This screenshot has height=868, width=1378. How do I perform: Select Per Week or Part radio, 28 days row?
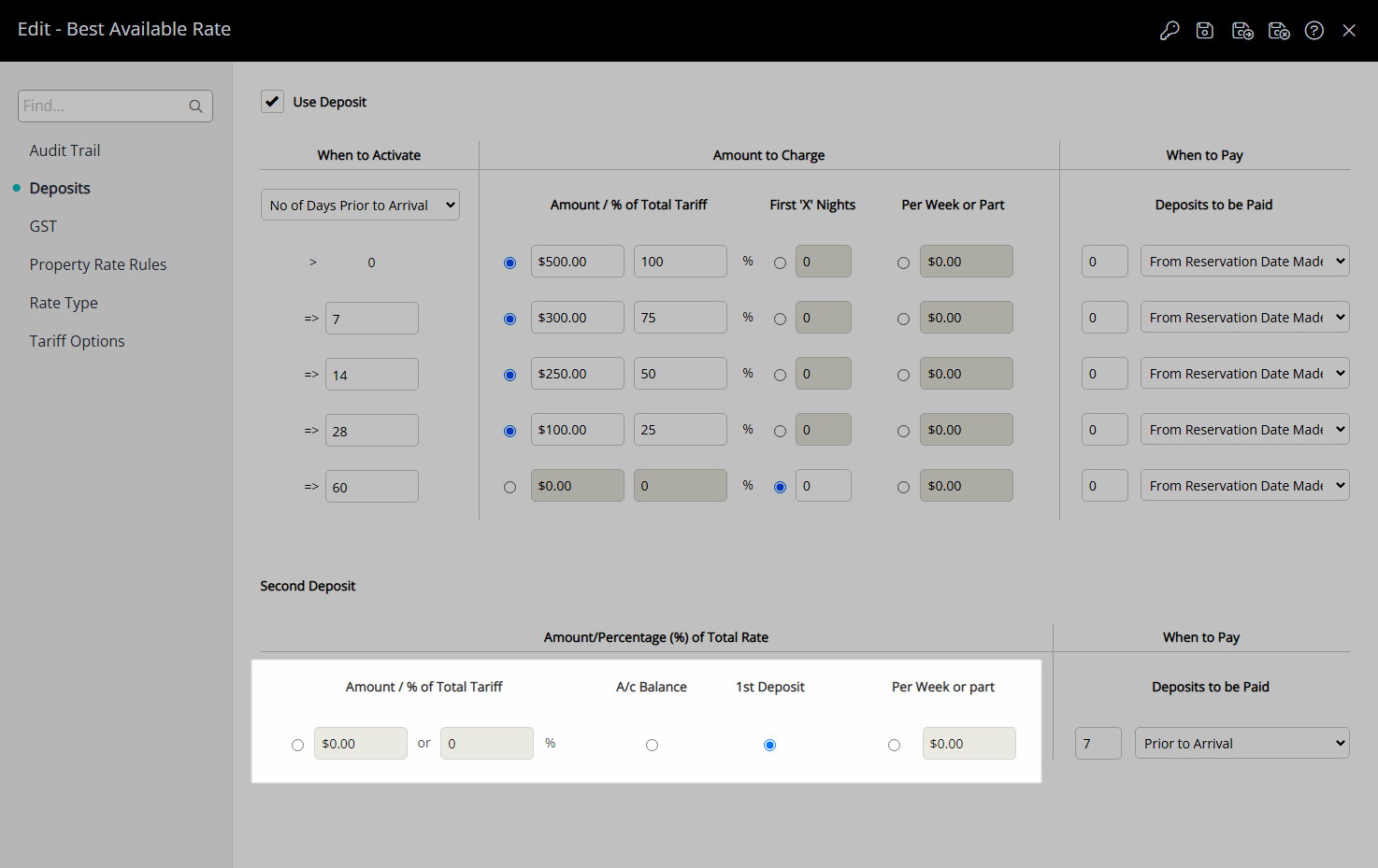click(903, 431)
